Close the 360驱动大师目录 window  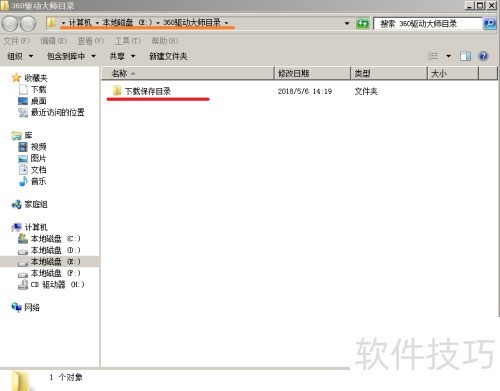[x=491, y=5]
